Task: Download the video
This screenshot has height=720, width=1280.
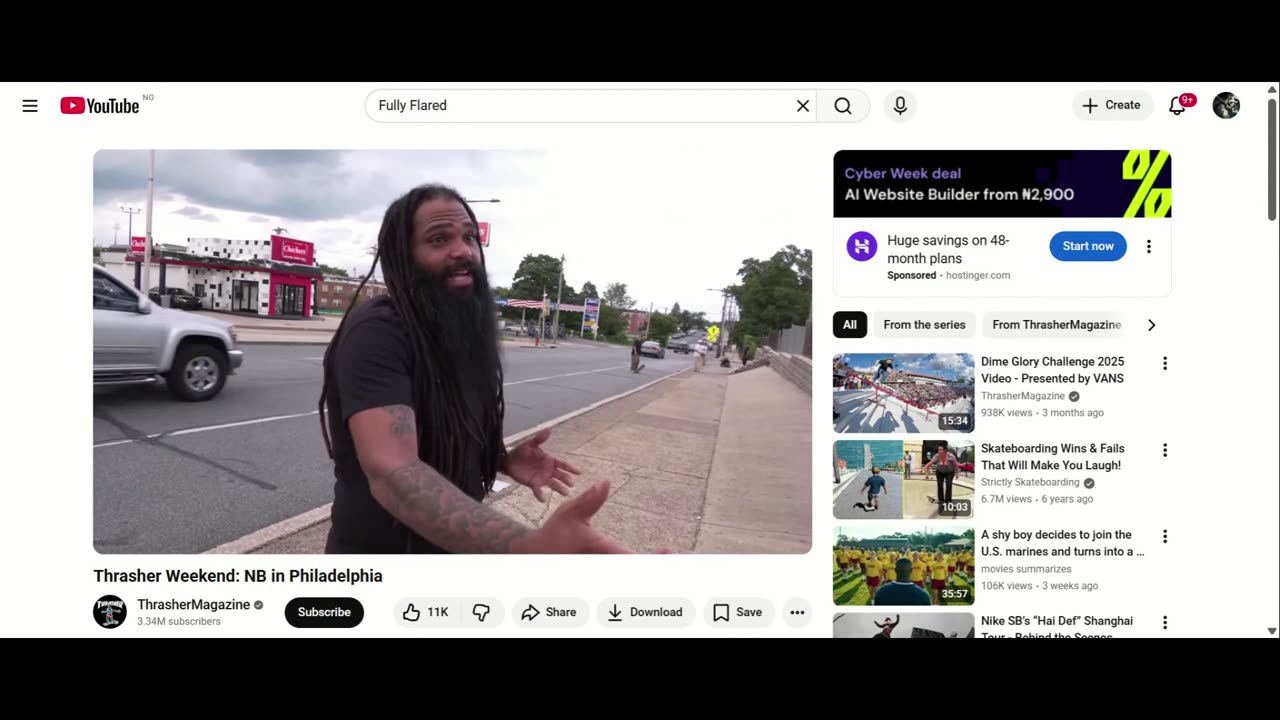Action: click(646, 612)
